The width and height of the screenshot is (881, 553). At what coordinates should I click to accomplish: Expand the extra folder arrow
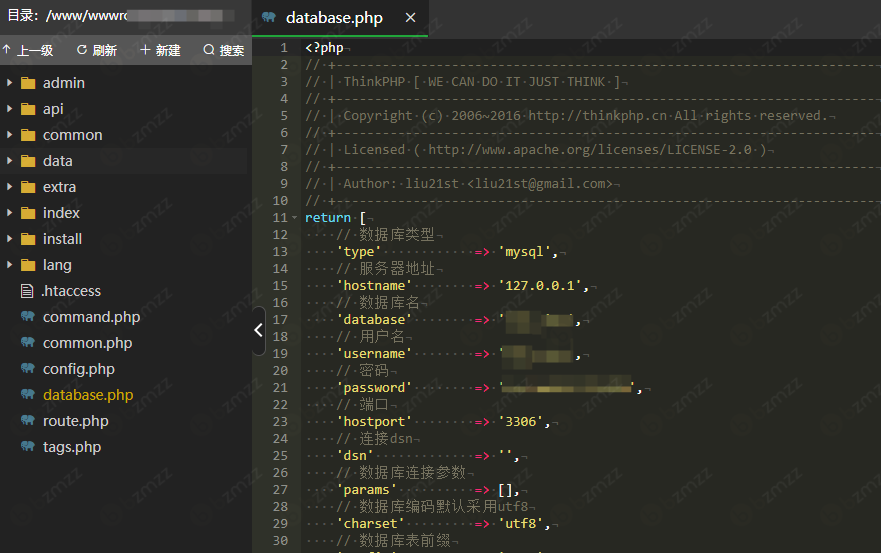pyautogui.click(x=9, y=187)
